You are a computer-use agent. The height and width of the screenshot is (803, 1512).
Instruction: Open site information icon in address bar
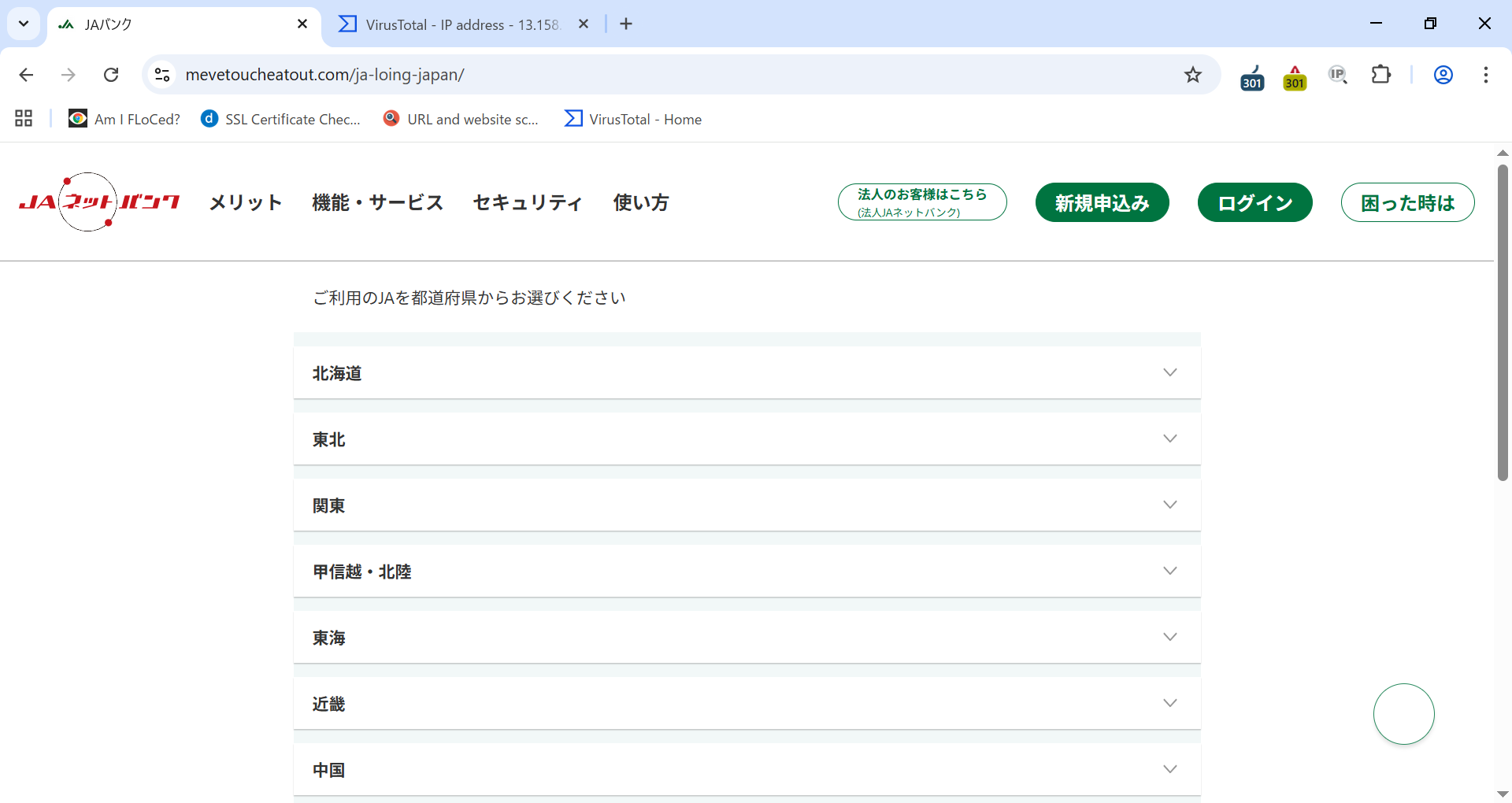[162, 75]
